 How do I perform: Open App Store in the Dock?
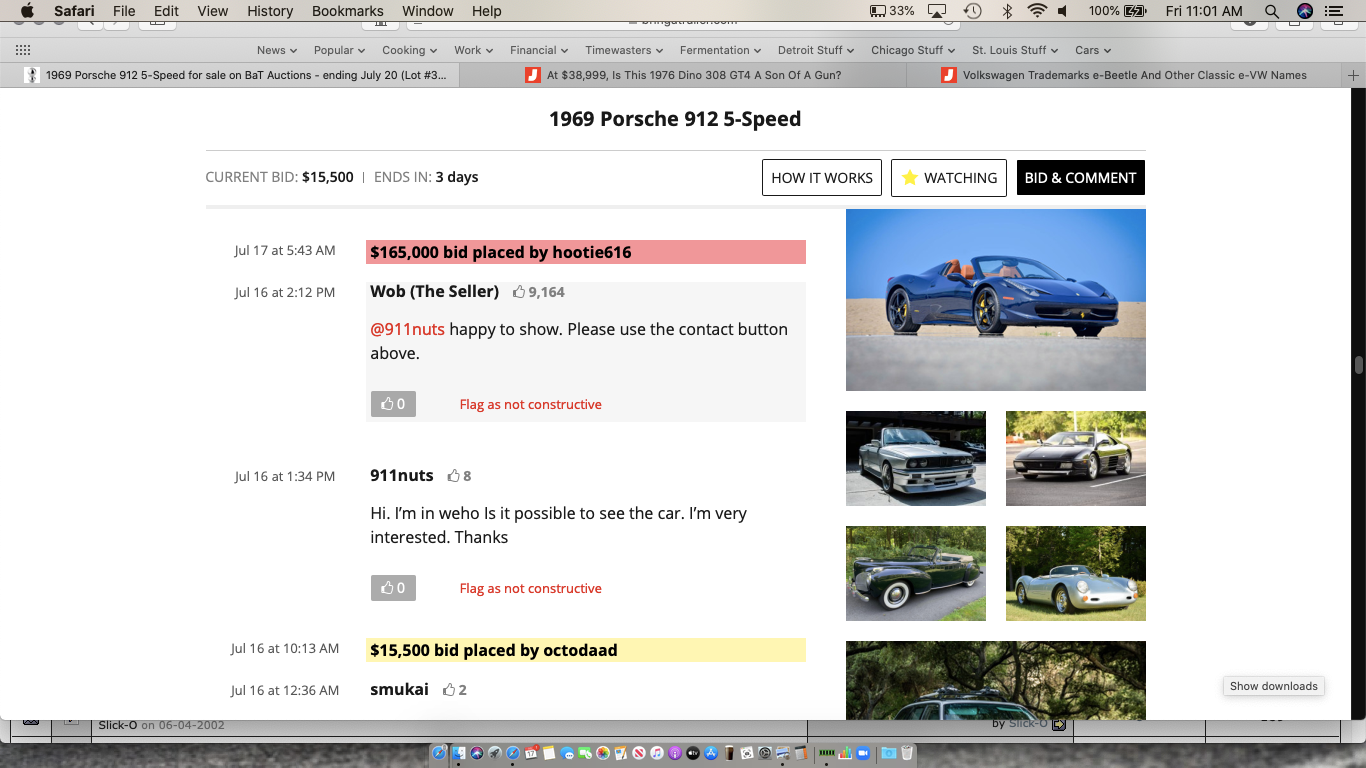[x=711, y=753]
